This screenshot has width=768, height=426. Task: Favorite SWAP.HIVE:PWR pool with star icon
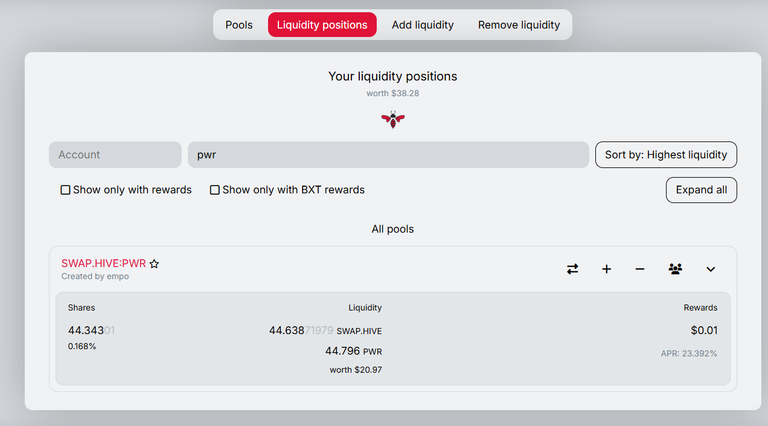(154, 264)
